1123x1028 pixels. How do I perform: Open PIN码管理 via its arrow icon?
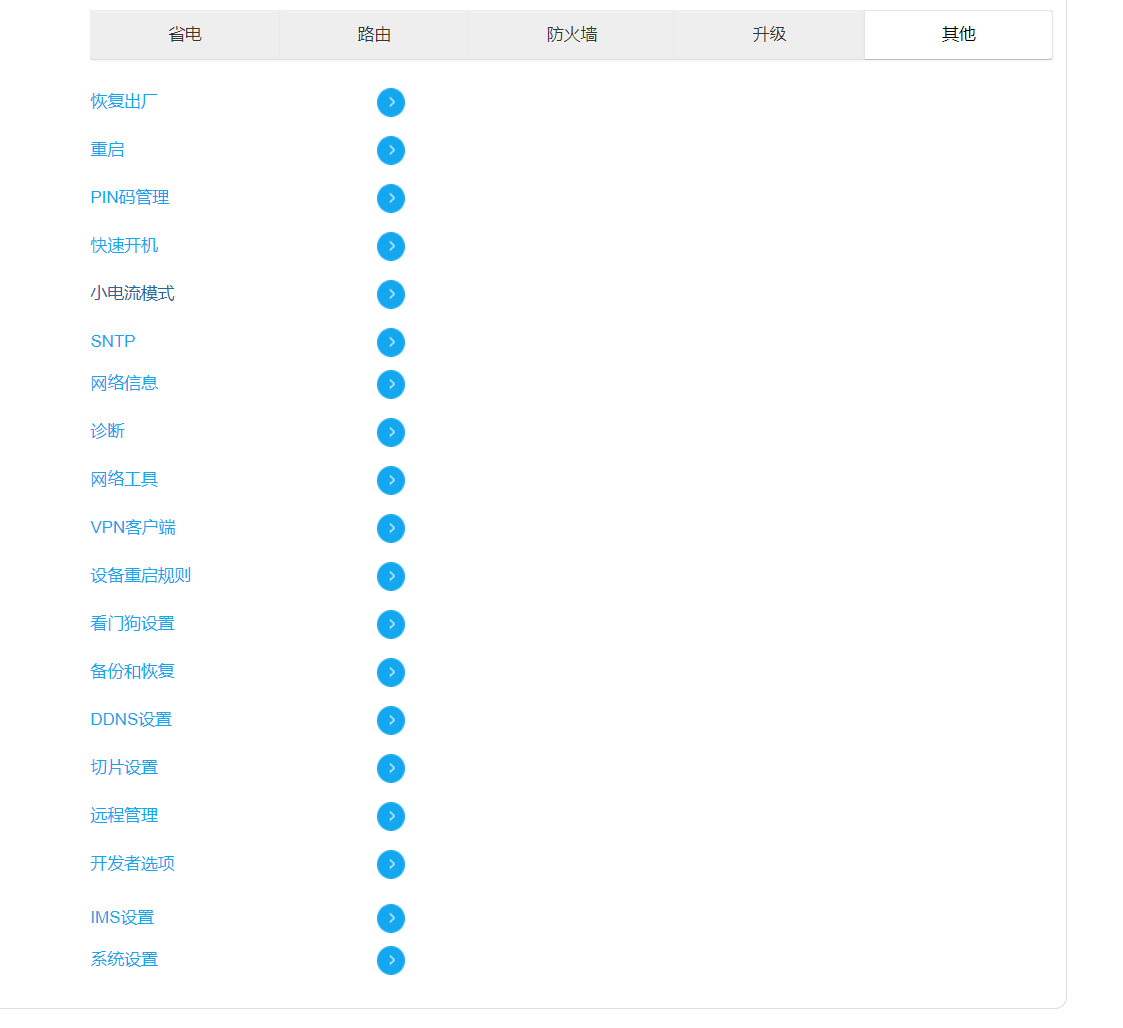[391, 198]
